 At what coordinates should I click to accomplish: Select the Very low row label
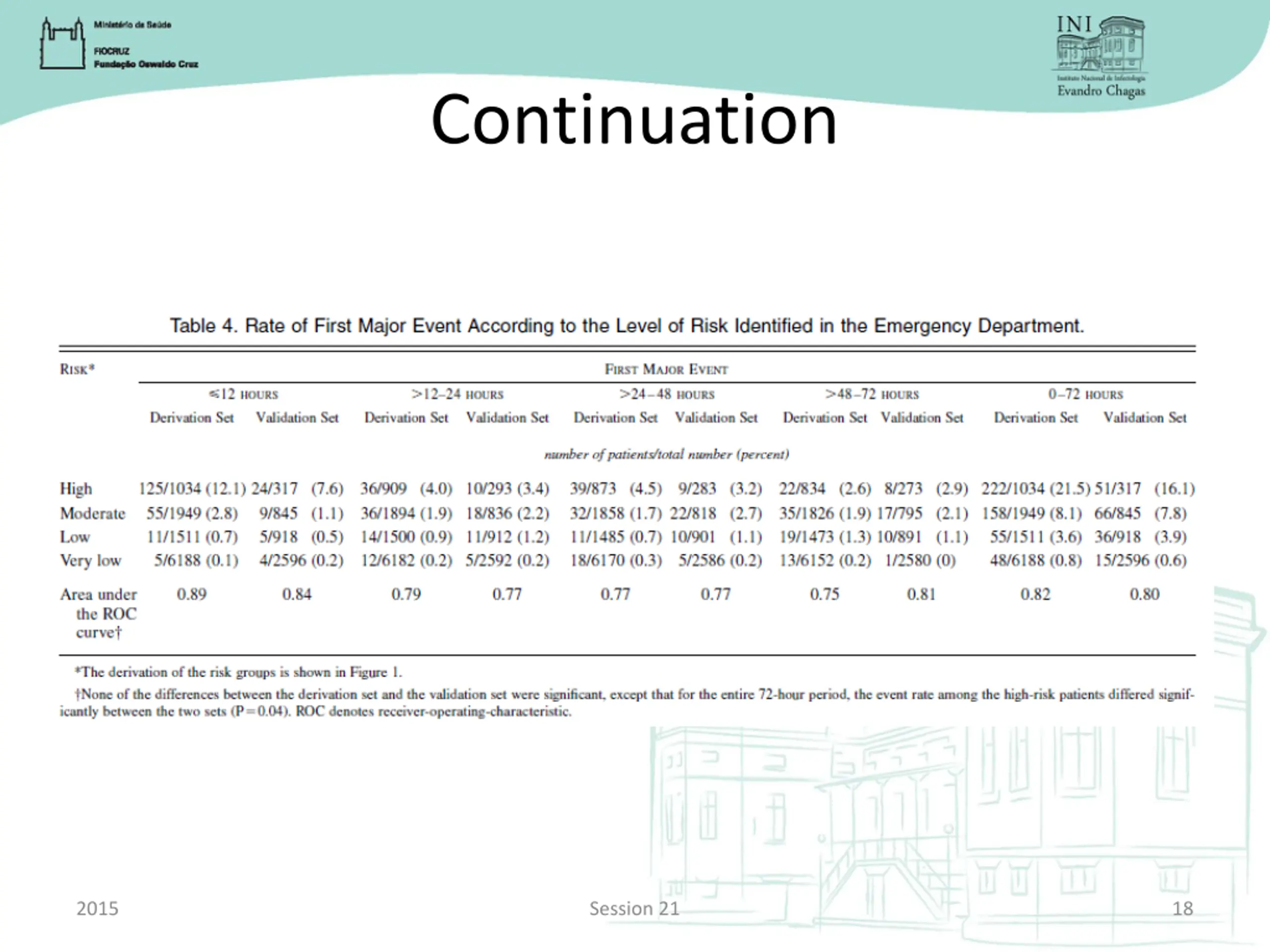91,560
